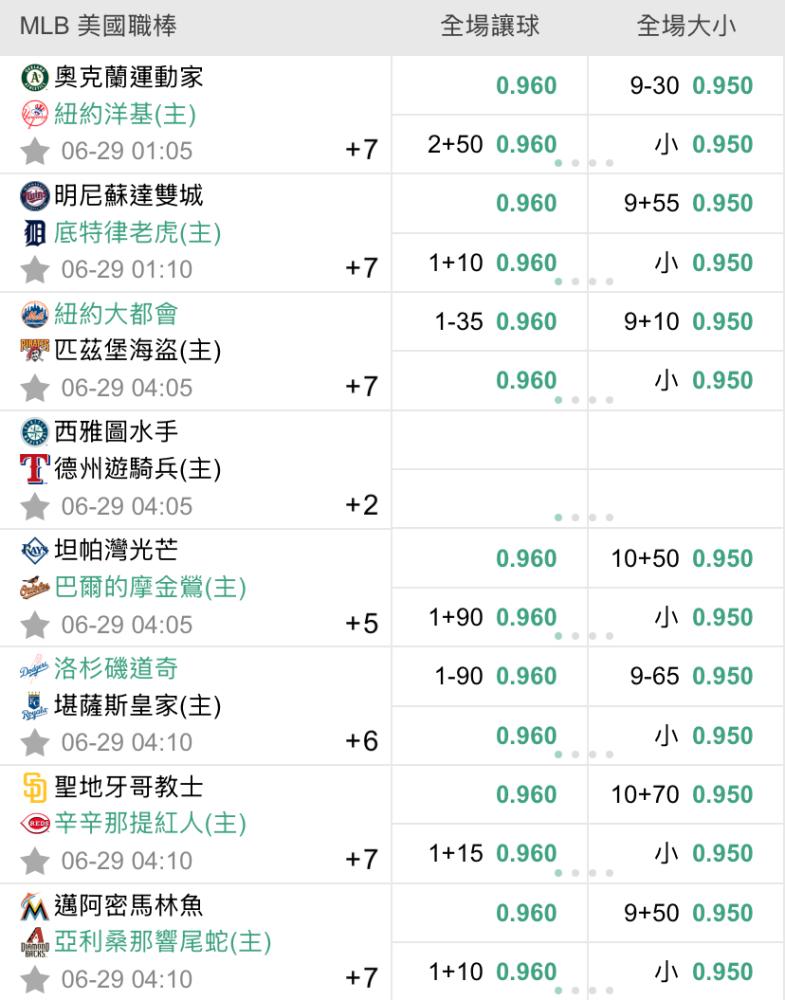Select the 全場大小 column header

coord(686,26)
